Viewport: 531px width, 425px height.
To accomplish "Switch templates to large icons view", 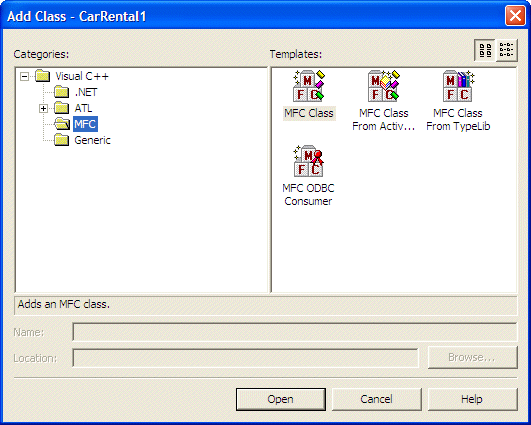I will [x=485, y=50].
